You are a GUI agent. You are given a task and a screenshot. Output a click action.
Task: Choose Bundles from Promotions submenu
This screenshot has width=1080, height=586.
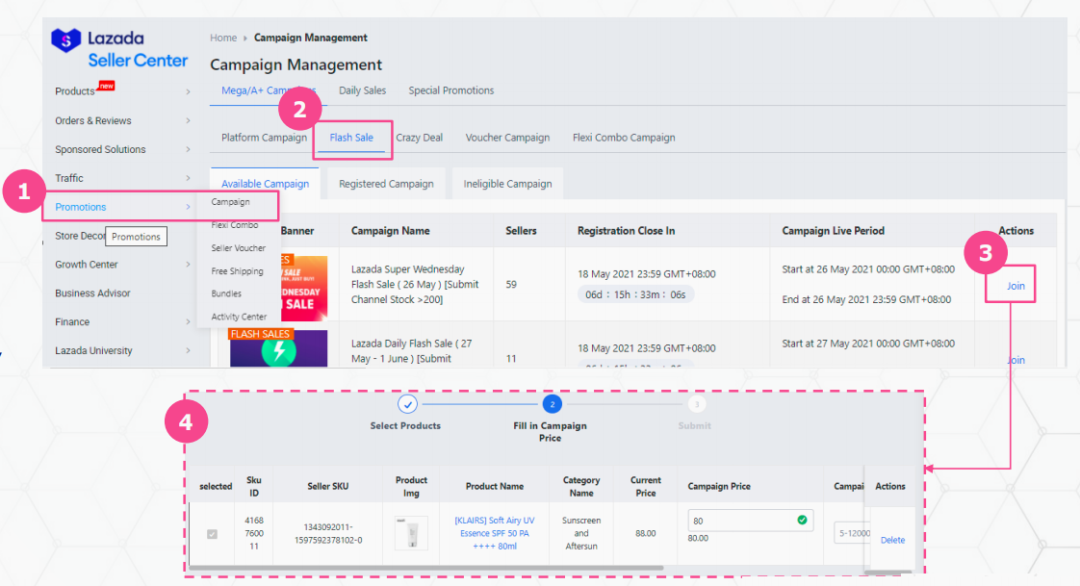click(226, 294)
